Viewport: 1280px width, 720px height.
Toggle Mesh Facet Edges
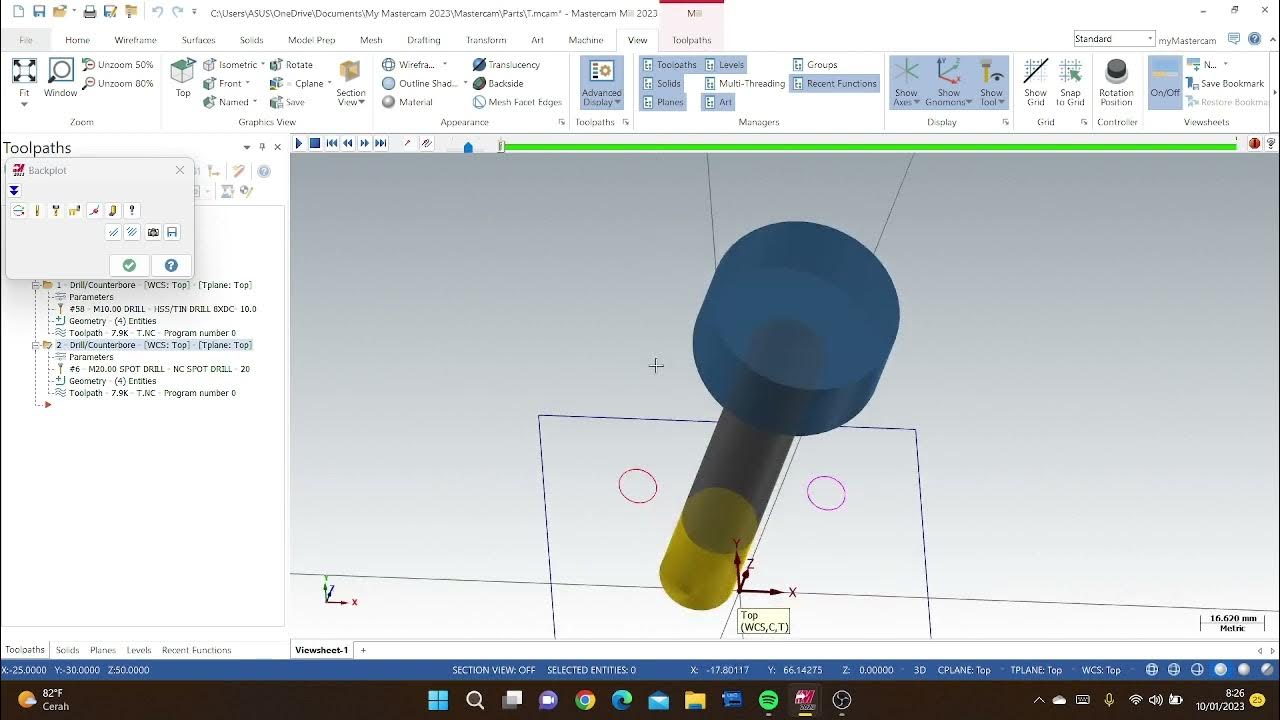click(x=517, y=102)
